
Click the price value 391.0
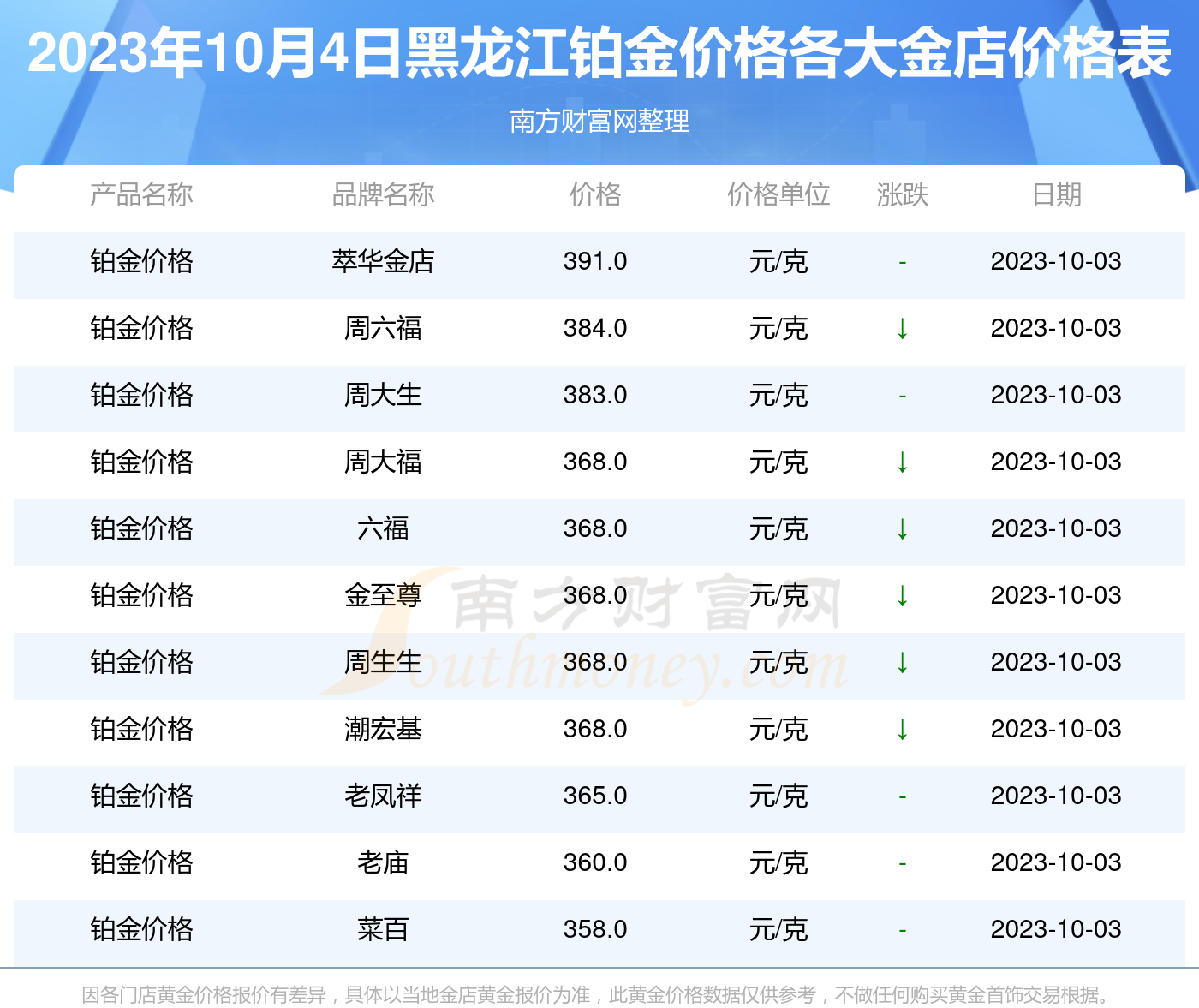point(595,261)
